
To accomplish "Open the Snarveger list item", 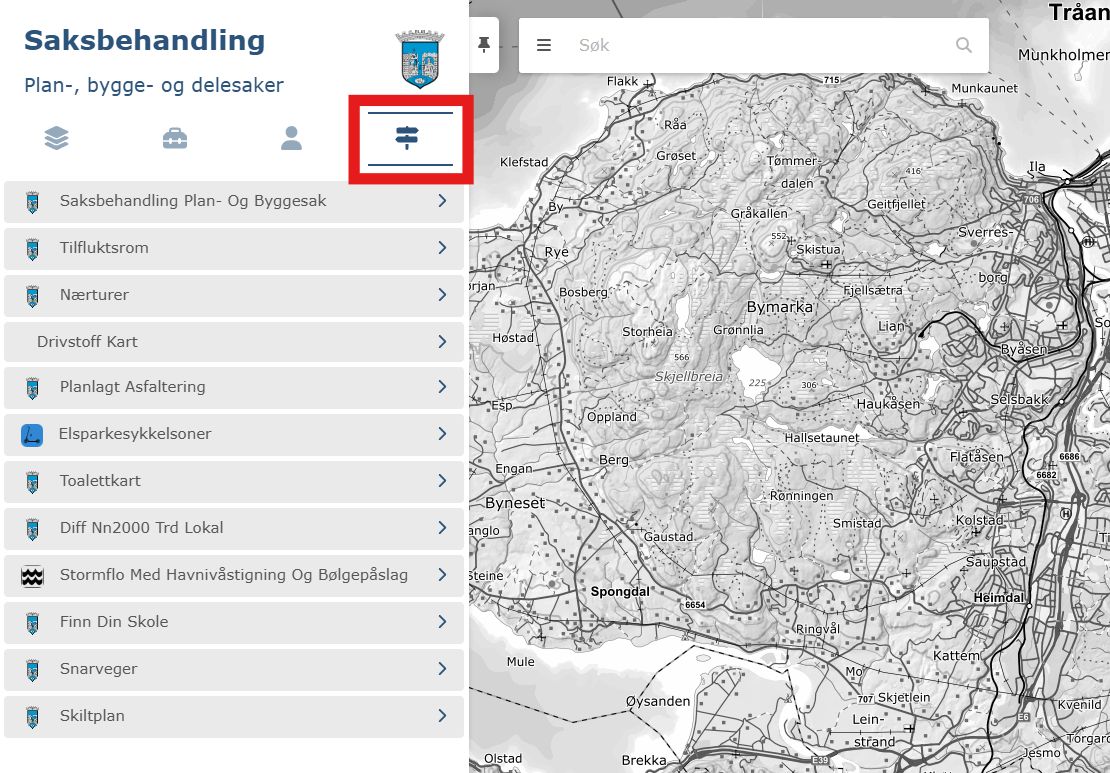I will tap(98, 669).
